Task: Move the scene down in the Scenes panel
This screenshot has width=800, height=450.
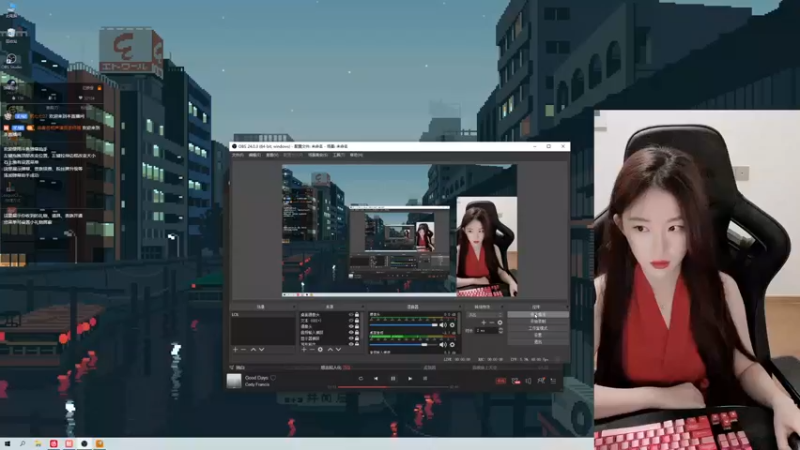Action: pos(262,349)
